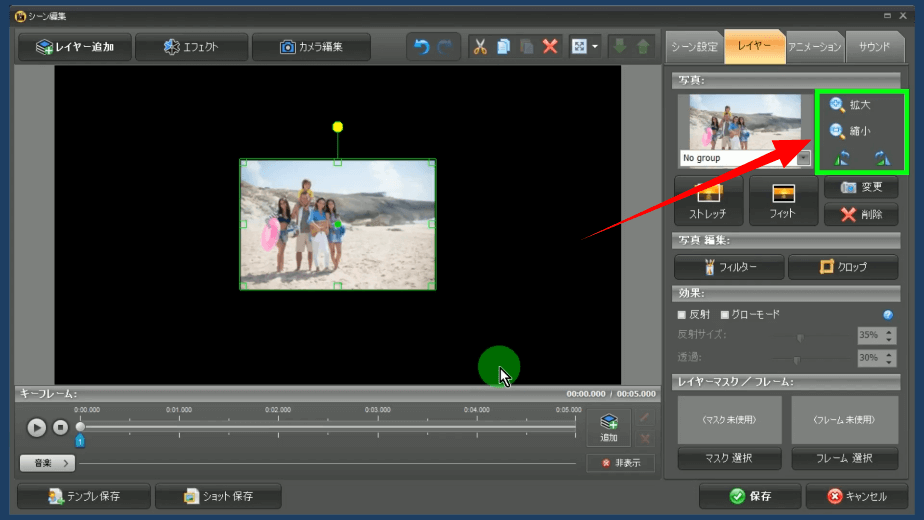The image size is (924, 520).
Task: Click keyframe marker 1 on timeline
Action: pos(80,440)
